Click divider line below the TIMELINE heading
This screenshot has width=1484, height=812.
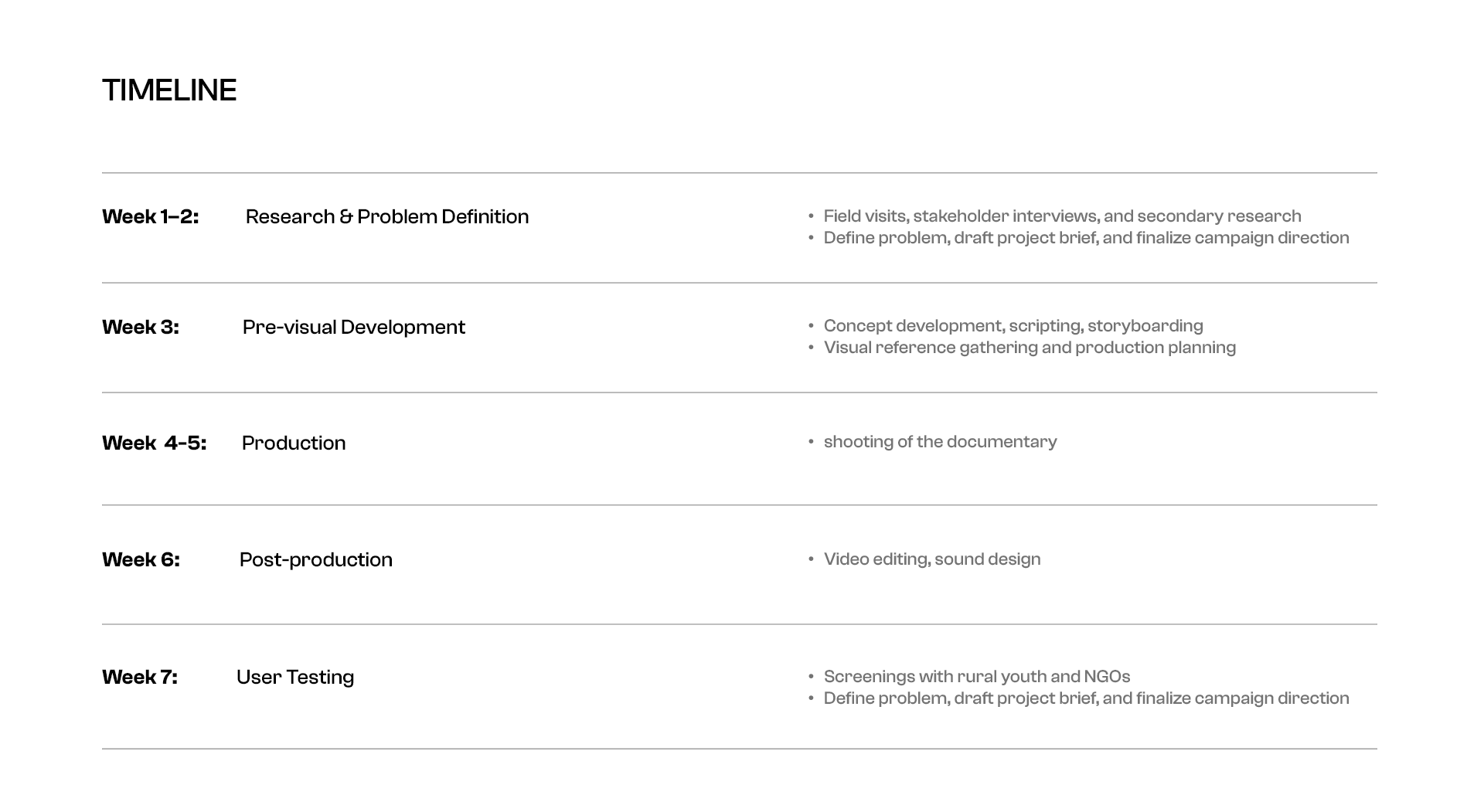click(740, 173)
